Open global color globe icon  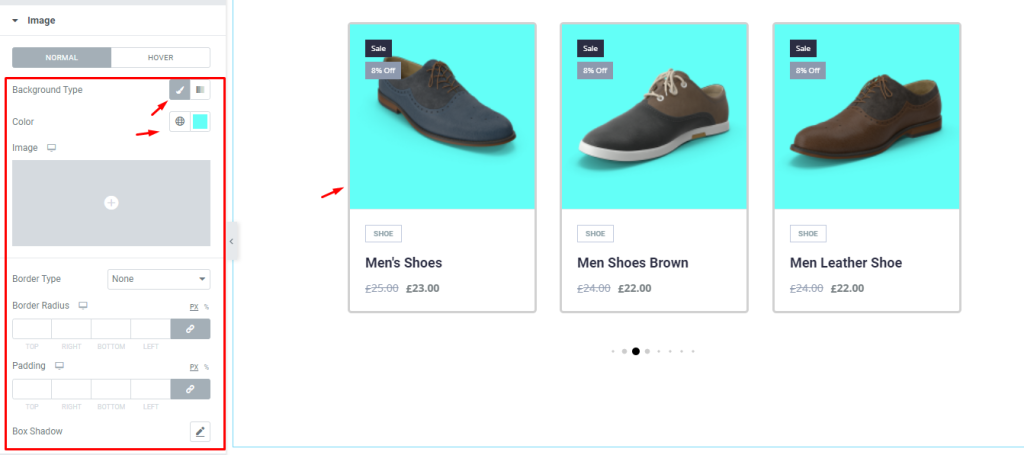(180, 121)
